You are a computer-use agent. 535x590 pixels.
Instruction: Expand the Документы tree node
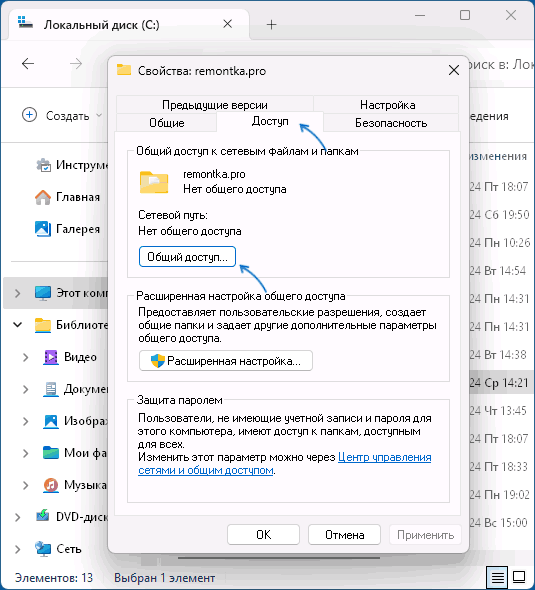click(26, 389)
